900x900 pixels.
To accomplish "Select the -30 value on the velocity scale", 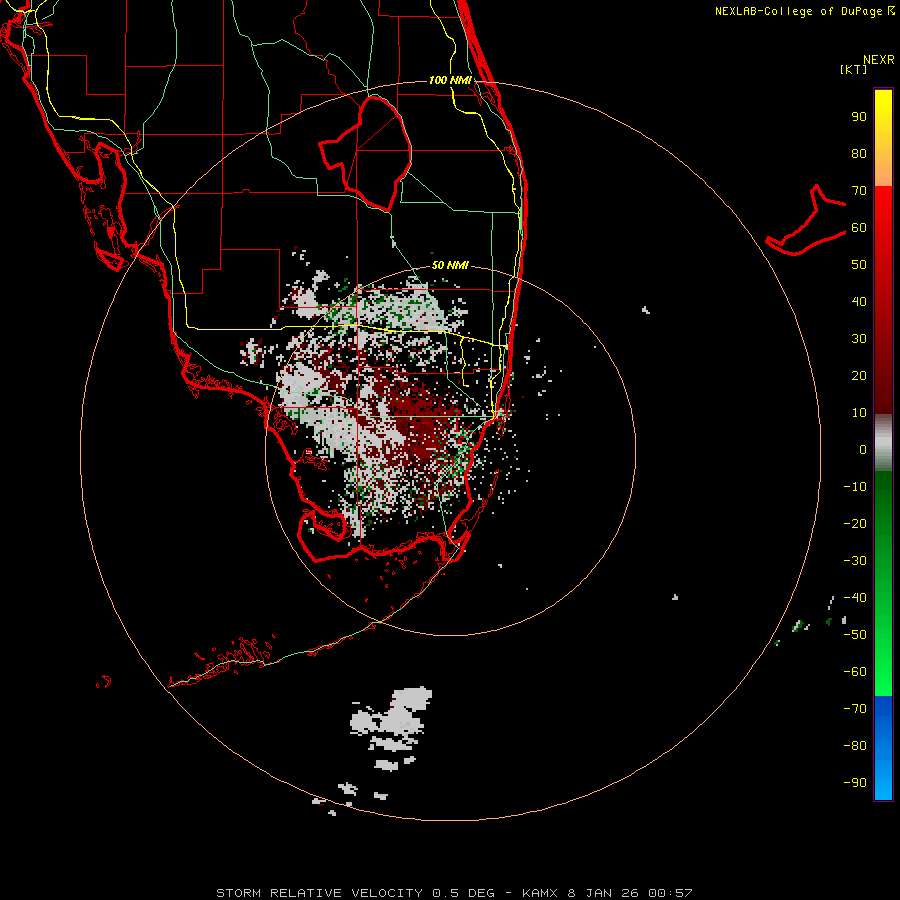I will tap(855, 561).
